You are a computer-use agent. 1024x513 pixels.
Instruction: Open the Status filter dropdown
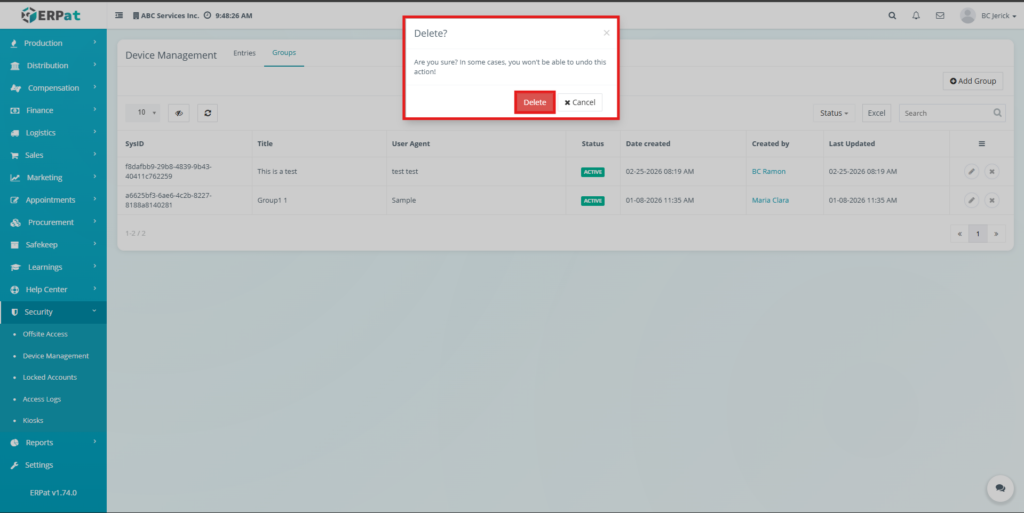click(x=834, y=113)
